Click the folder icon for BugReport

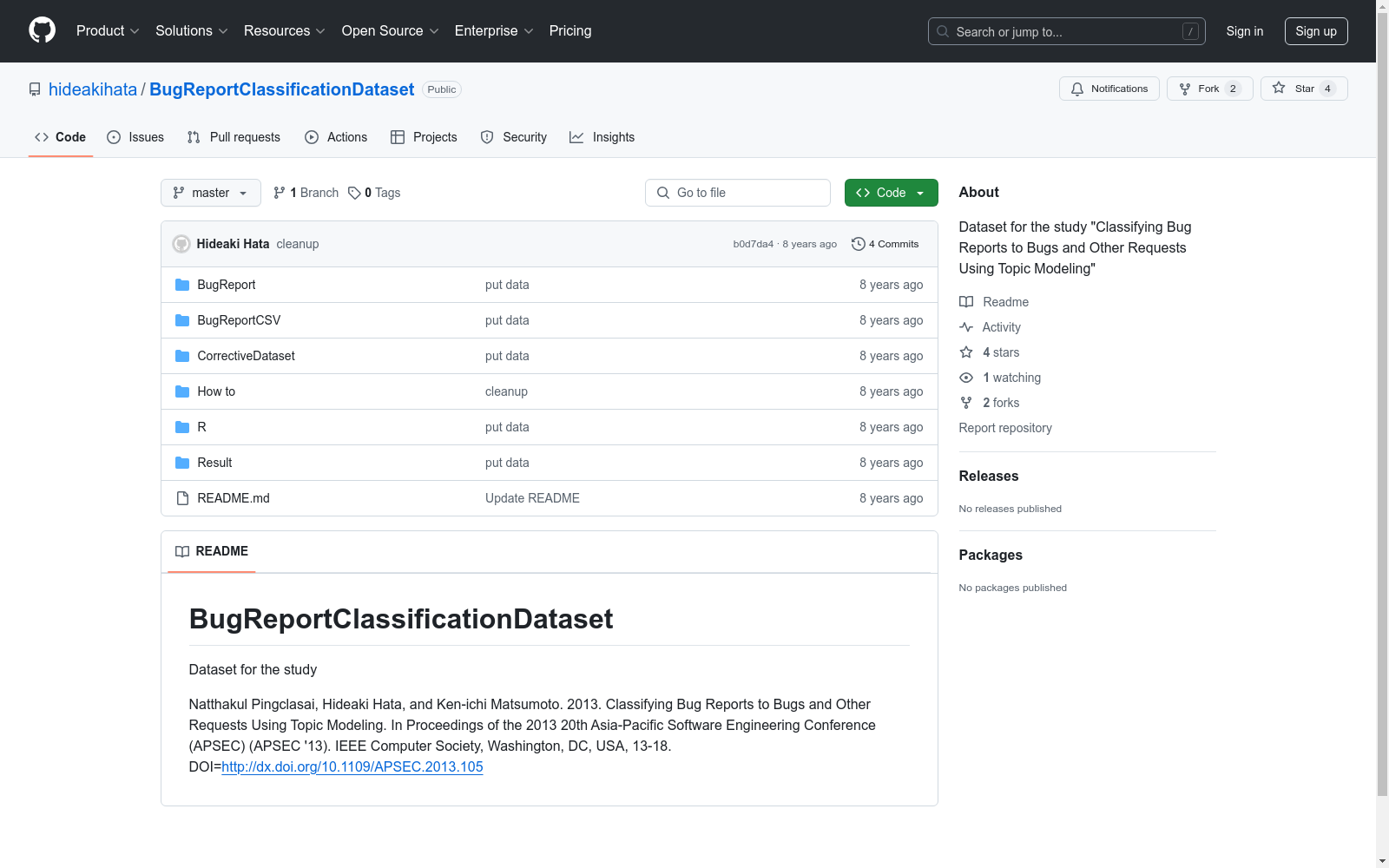182,285
